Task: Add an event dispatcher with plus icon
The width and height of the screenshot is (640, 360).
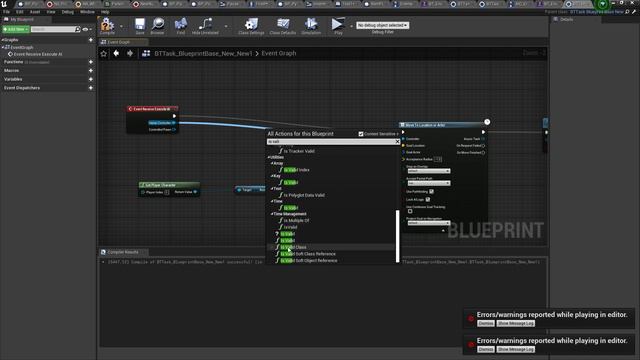Action: pyautogui.click(x=91, y=88)
